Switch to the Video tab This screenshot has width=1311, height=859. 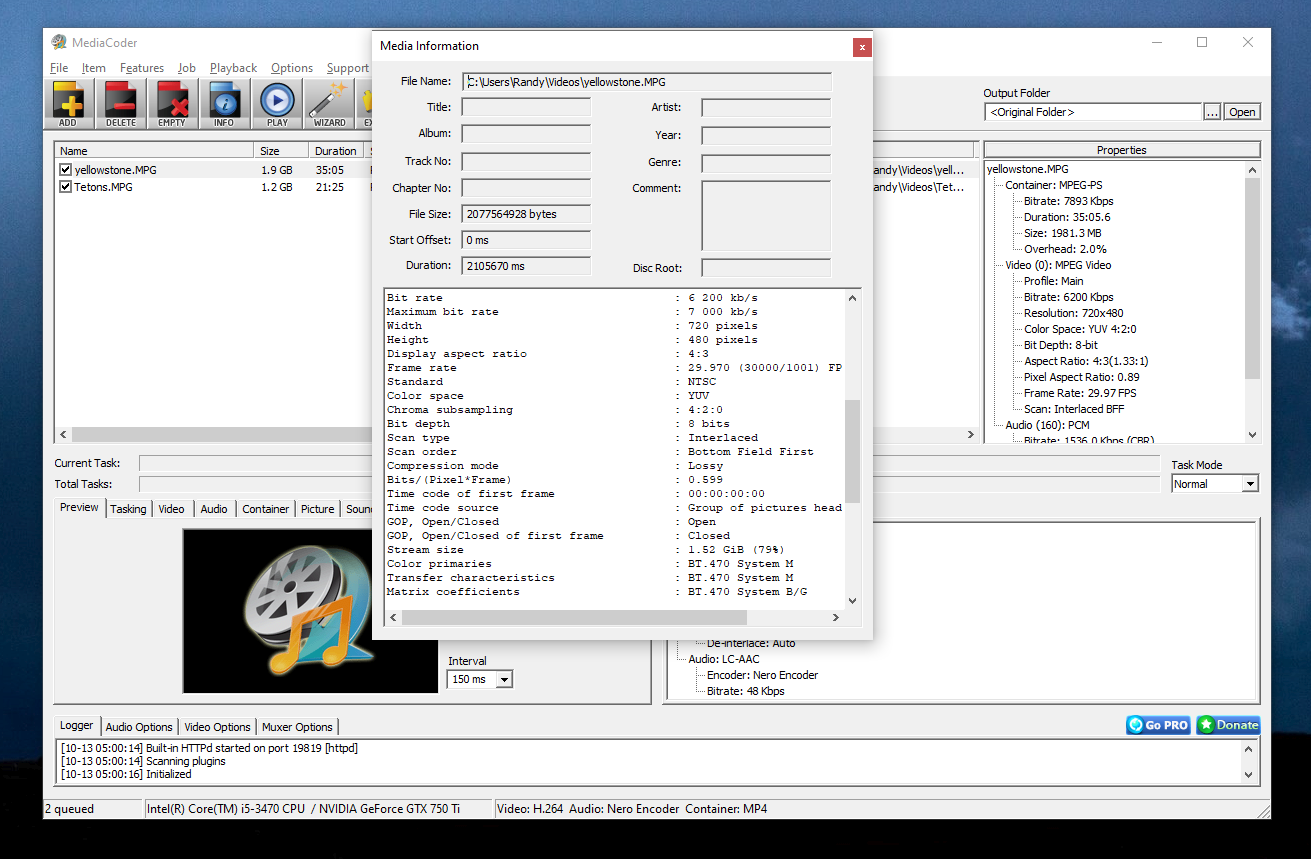pyautogui.click(x=172, y=509)
